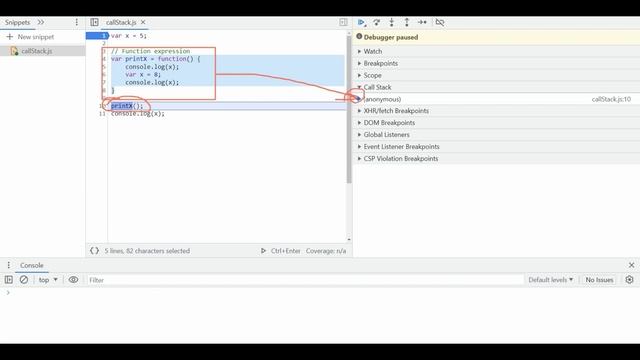Open the top JavaScript context dropdown
This screenshot has width=640, height=360.
pyautogui.click(x=48, y=280)
